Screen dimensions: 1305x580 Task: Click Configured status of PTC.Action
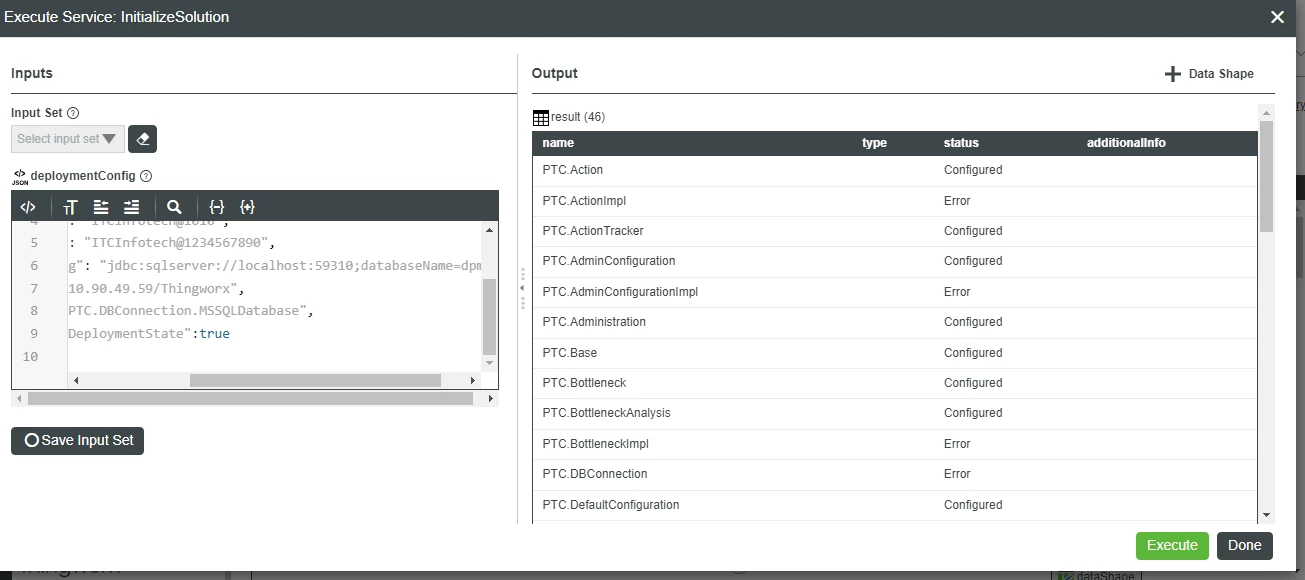coord(973,170)
